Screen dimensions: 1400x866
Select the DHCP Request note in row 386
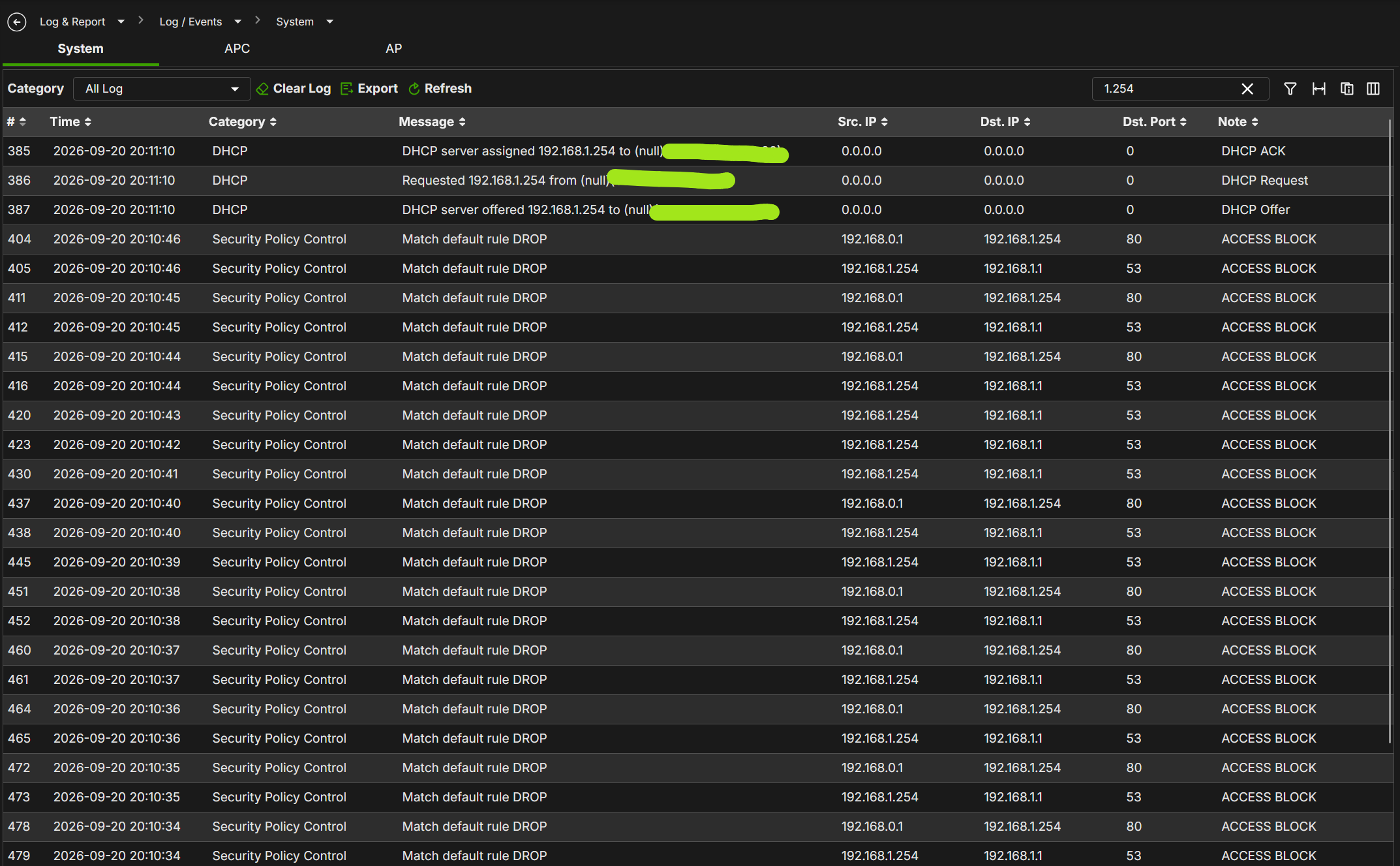tap(1264, 181)
